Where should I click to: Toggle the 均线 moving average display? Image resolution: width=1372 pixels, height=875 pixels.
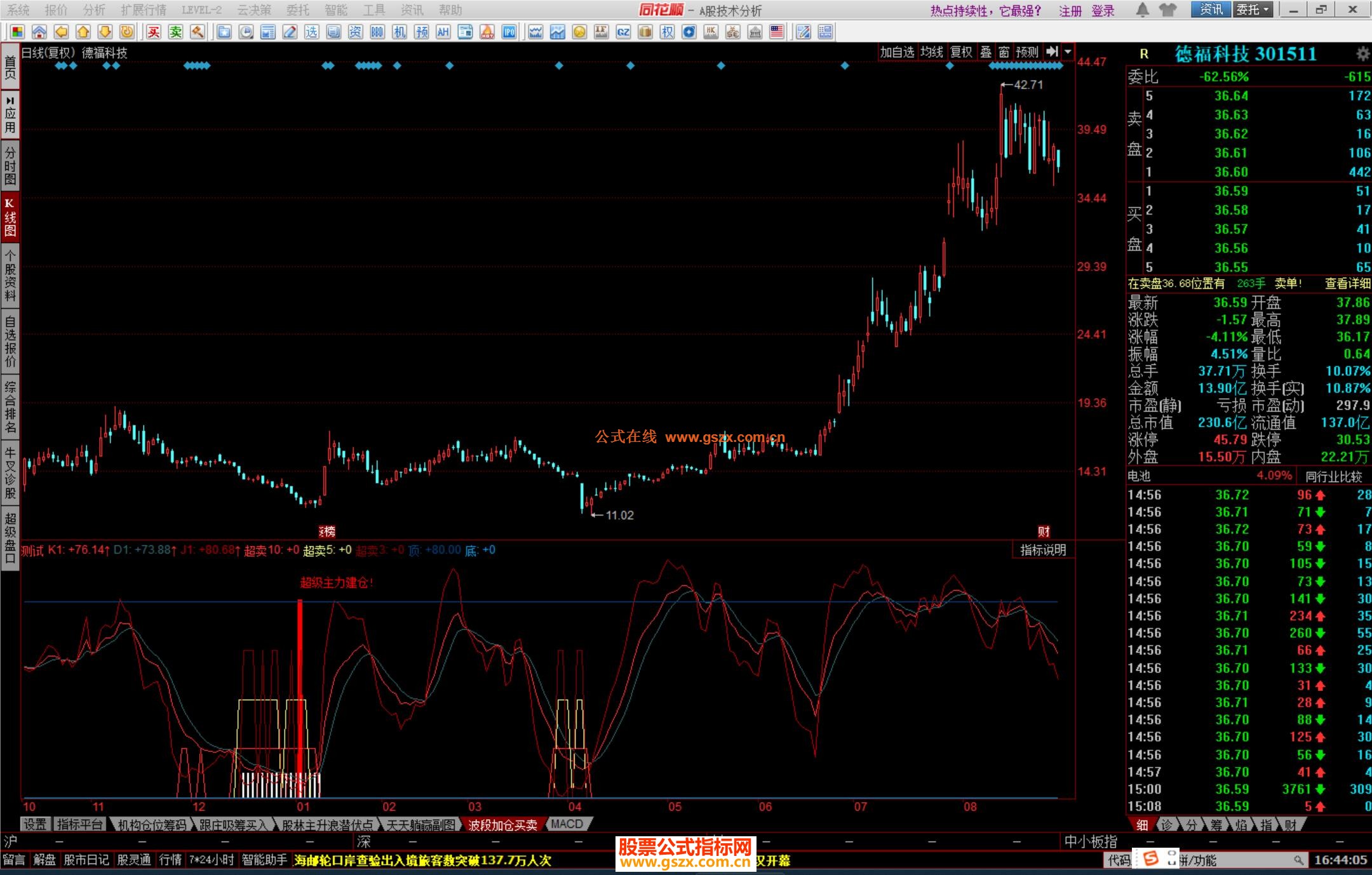point(932,52)
